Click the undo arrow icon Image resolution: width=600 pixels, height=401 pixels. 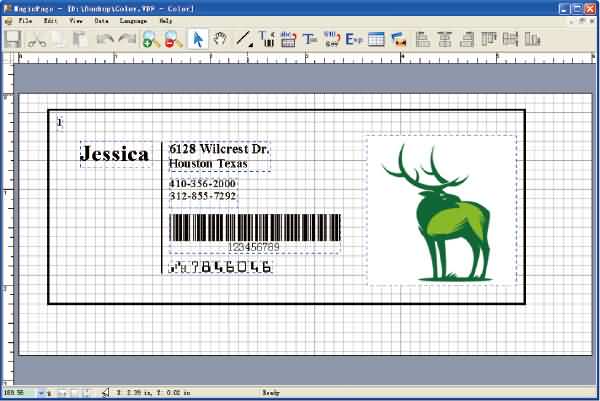point(104,40)
